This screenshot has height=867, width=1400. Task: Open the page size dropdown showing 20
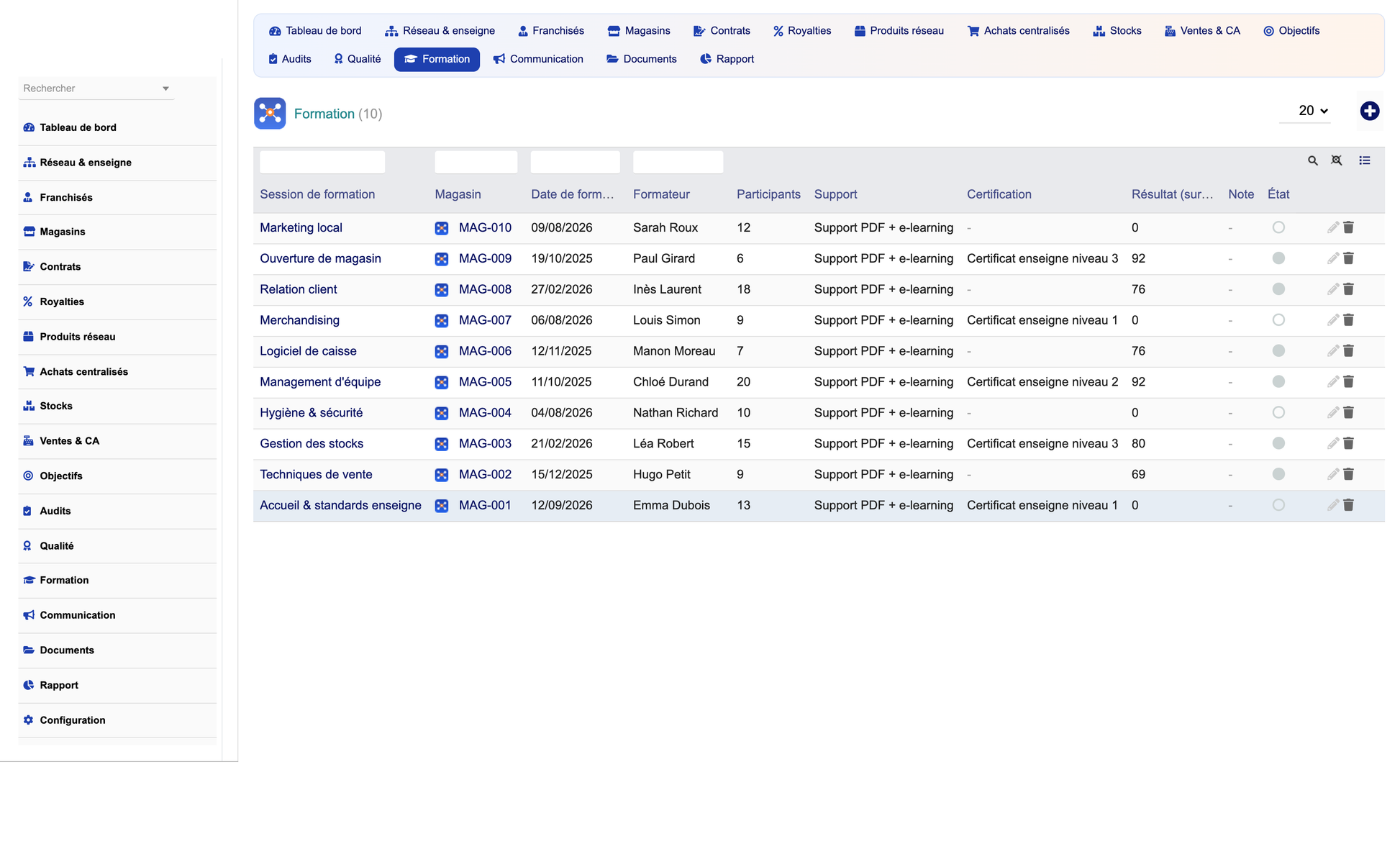tap(1305, 111)
